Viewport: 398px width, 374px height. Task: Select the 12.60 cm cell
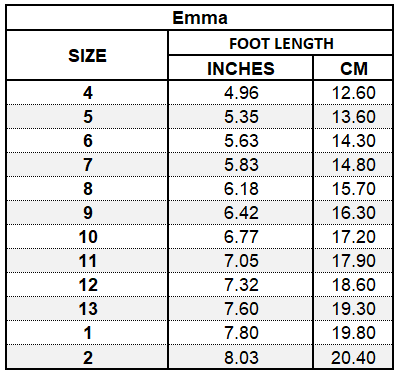tap(353, 92)
